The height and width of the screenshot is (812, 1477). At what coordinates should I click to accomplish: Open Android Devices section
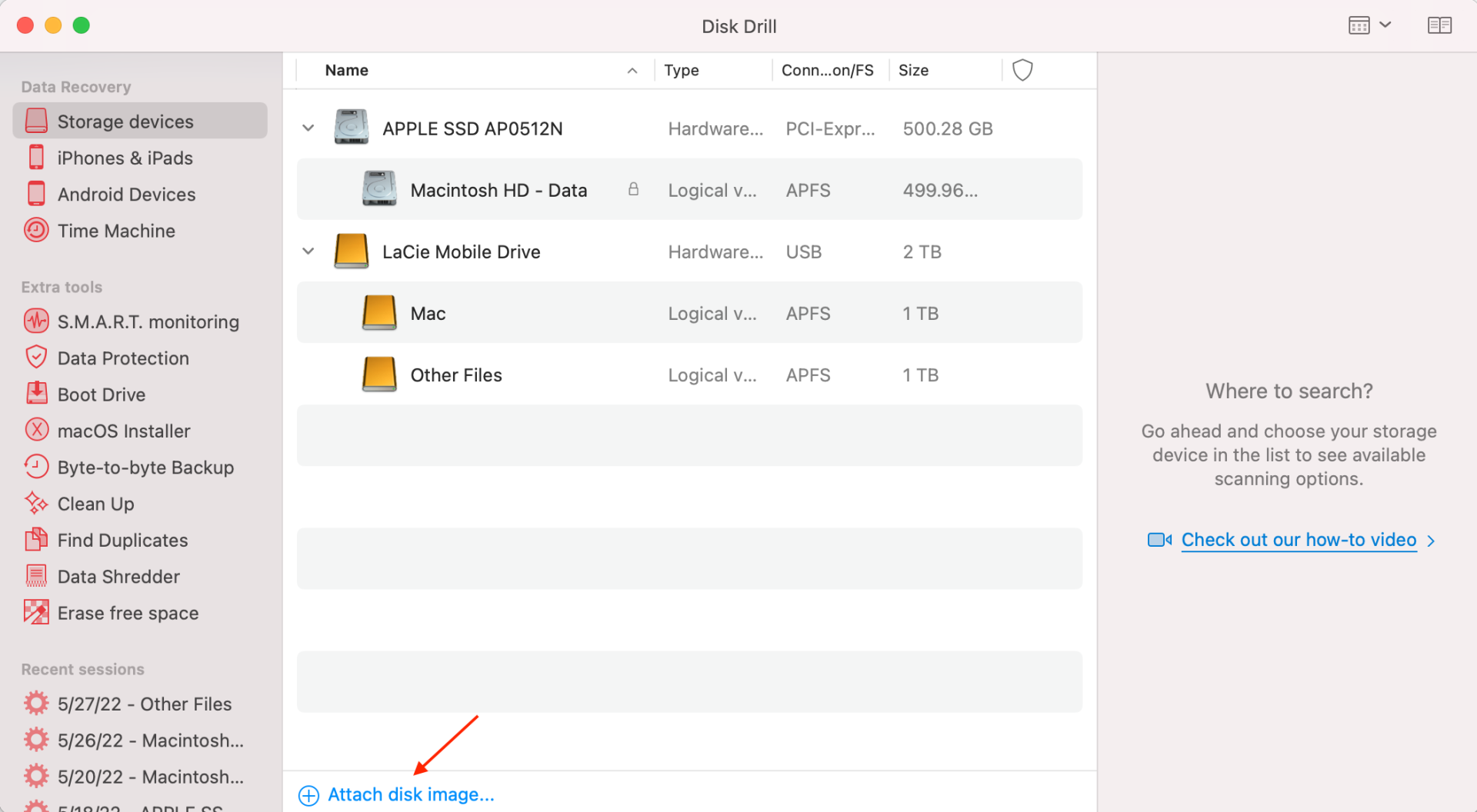tap(126, 194)
